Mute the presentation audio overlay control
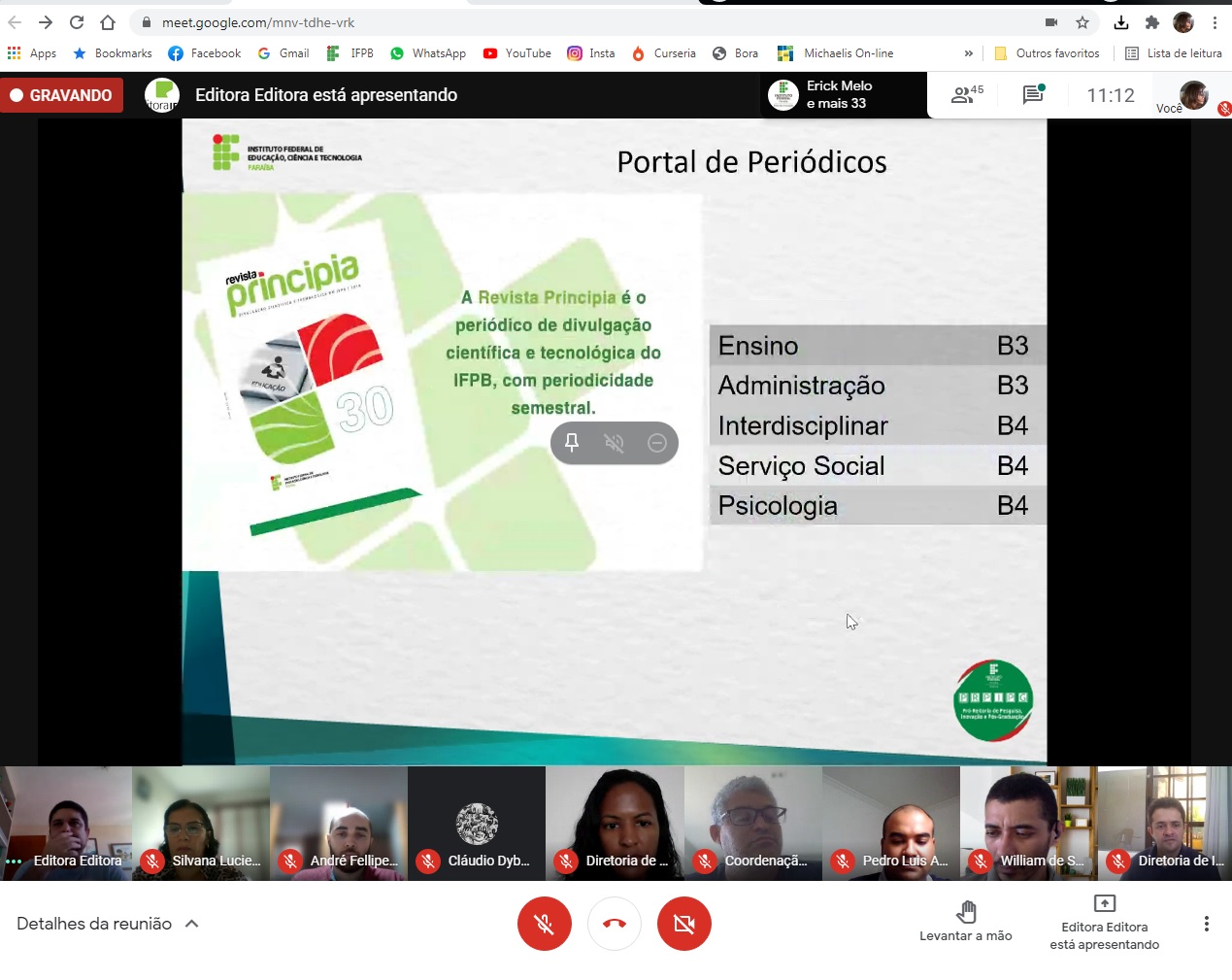The width and height of the screenshot is (1232, 980). pyautogui.click(x=614, y=442)
